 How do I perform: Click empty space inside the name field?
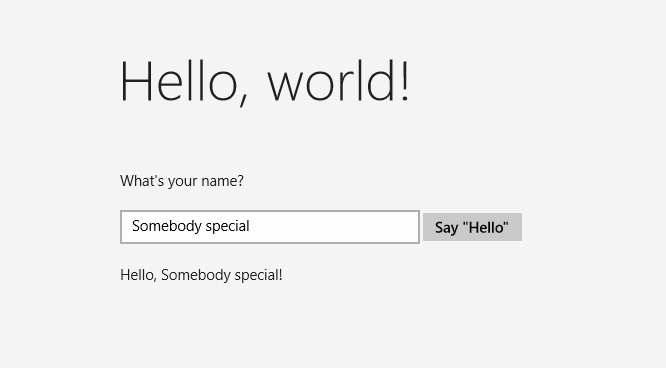pos(336,227)
